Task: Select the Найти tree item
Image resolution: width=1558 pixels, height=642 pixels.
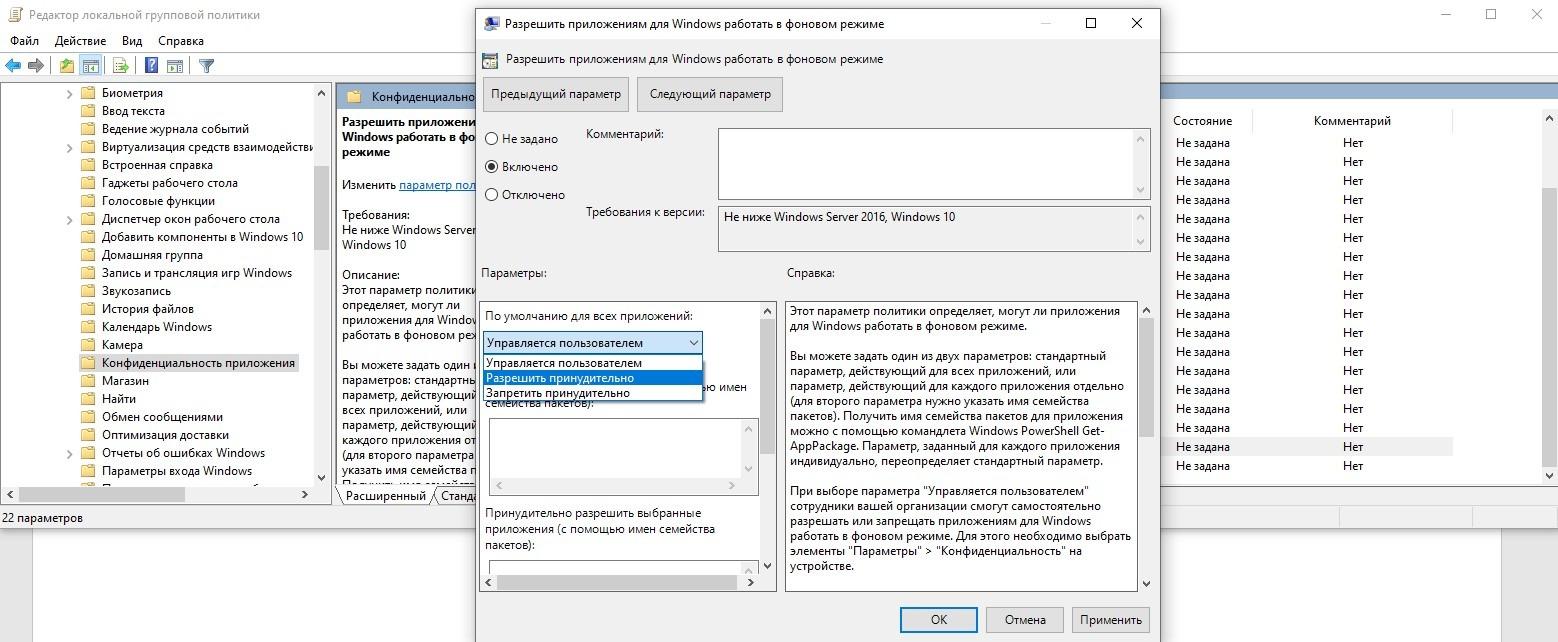Action: [x=119, y=399]
